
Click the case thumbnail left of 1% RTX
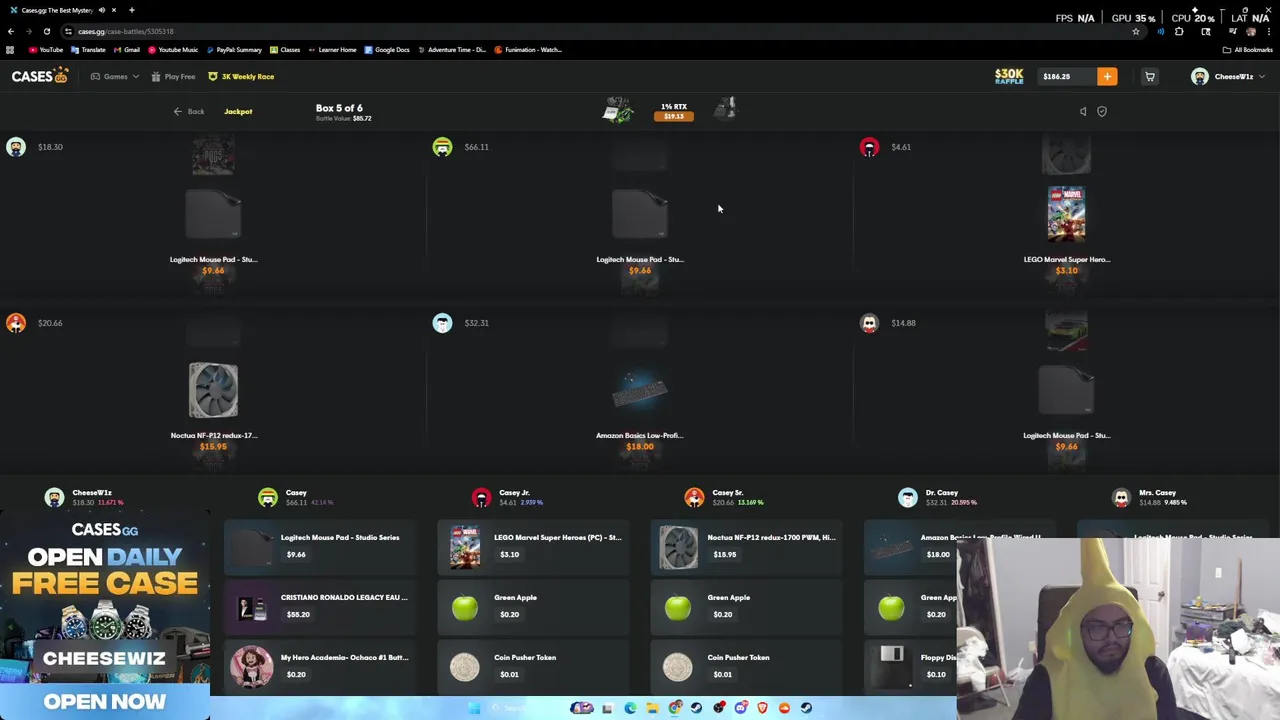tap(618, 110)
